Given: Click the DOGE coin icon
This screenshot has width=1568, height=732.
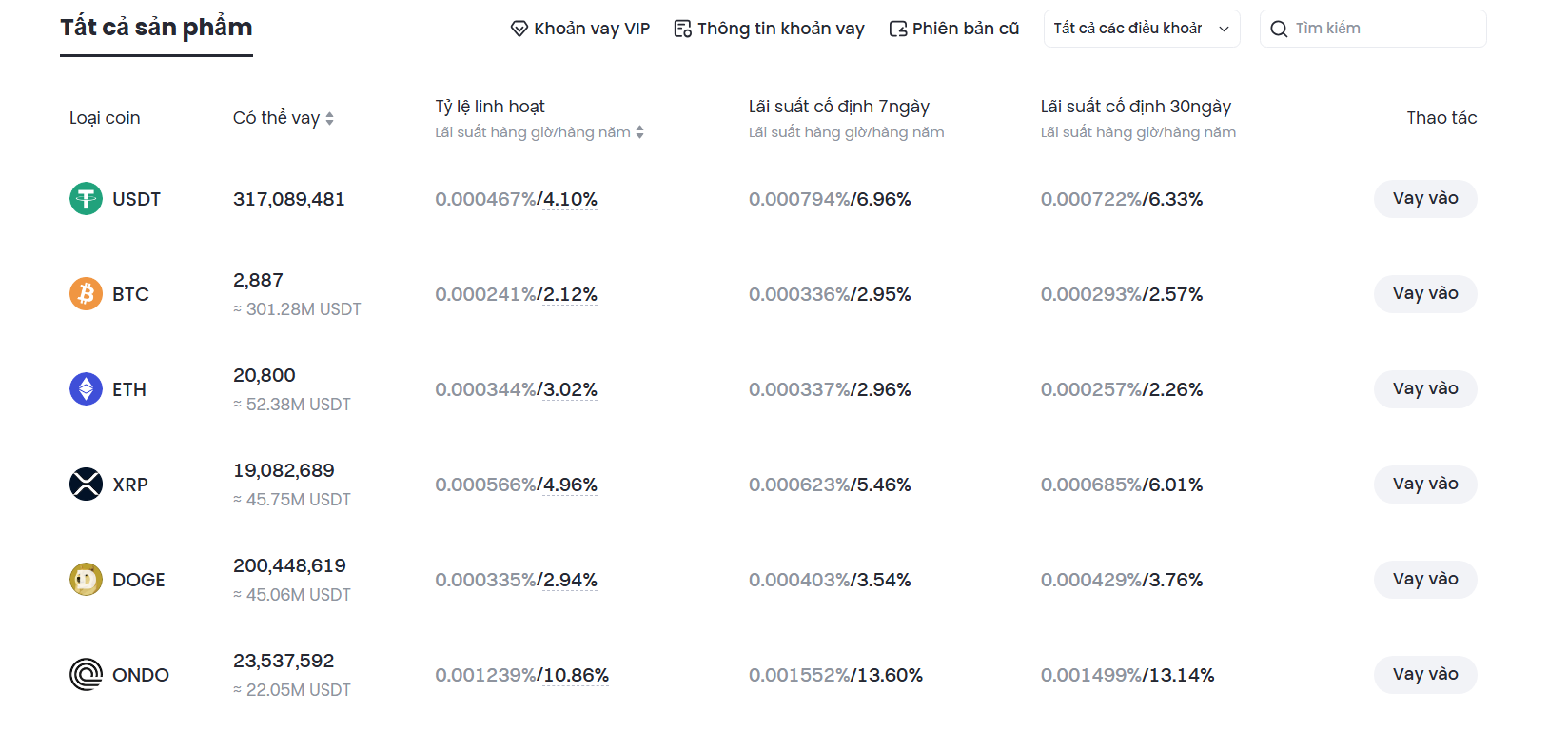Looking at the screenshot, I should [86, 580].
